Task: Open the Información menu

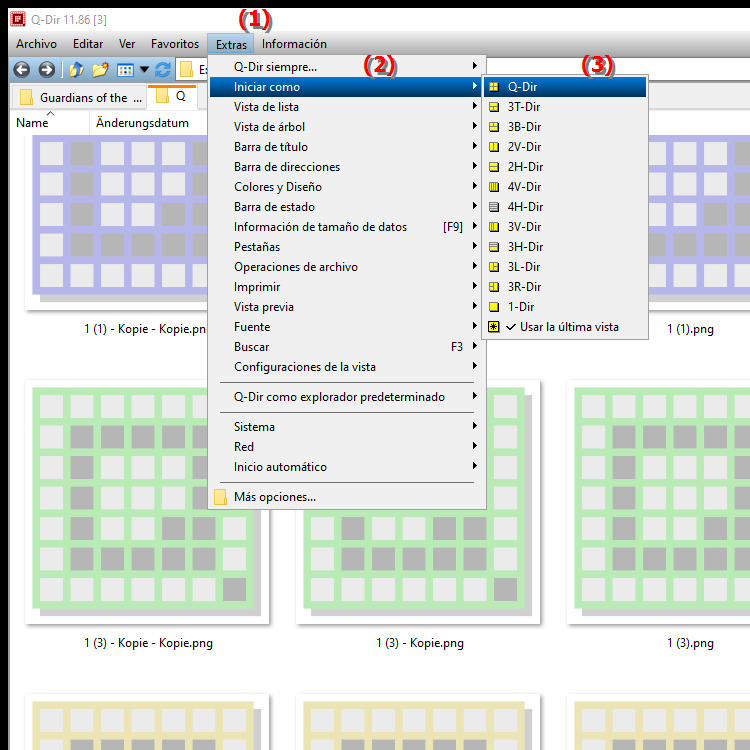Action: coord(294,44)
